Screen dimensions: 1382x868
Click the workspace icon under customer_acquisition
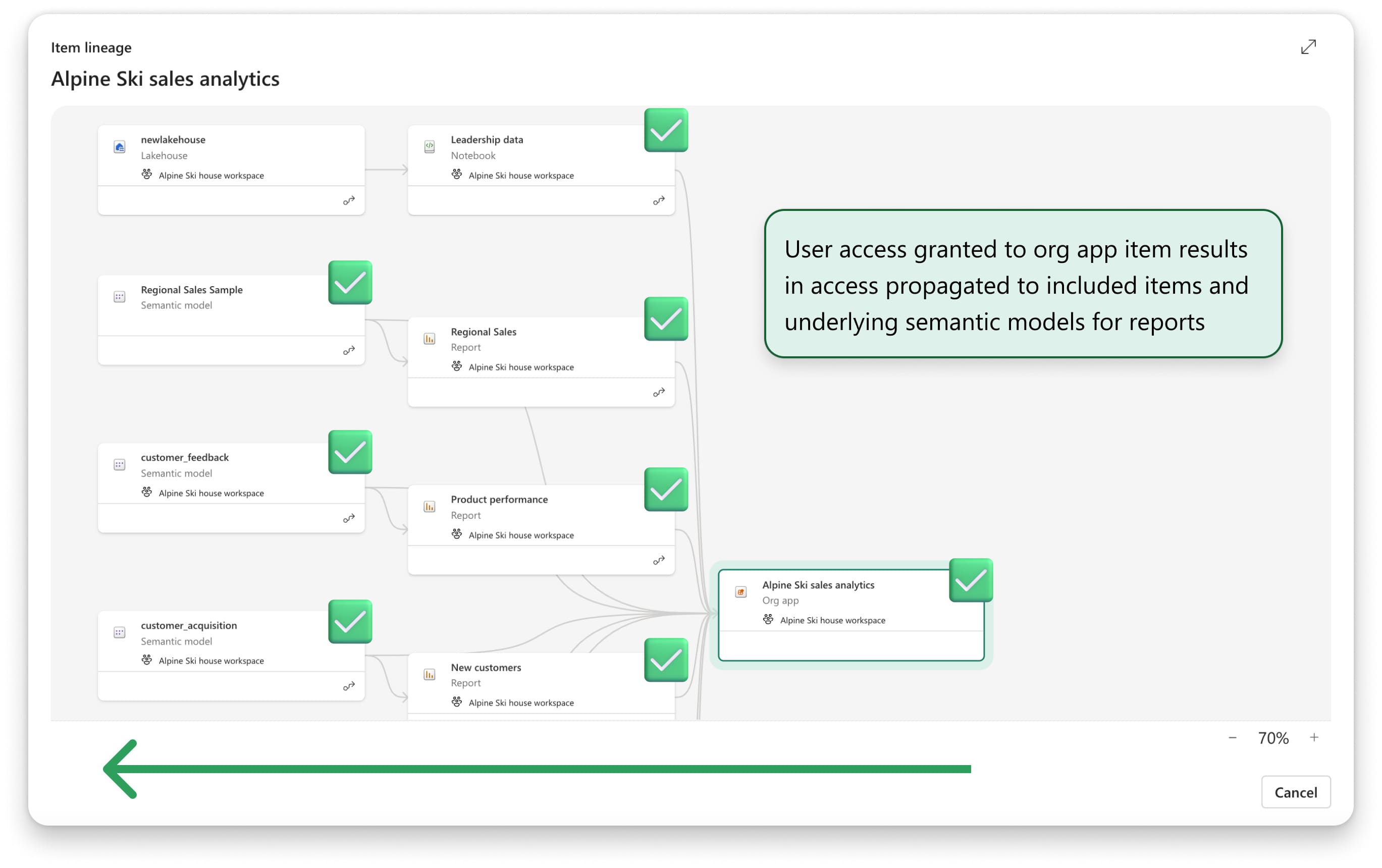click(147, 660)
